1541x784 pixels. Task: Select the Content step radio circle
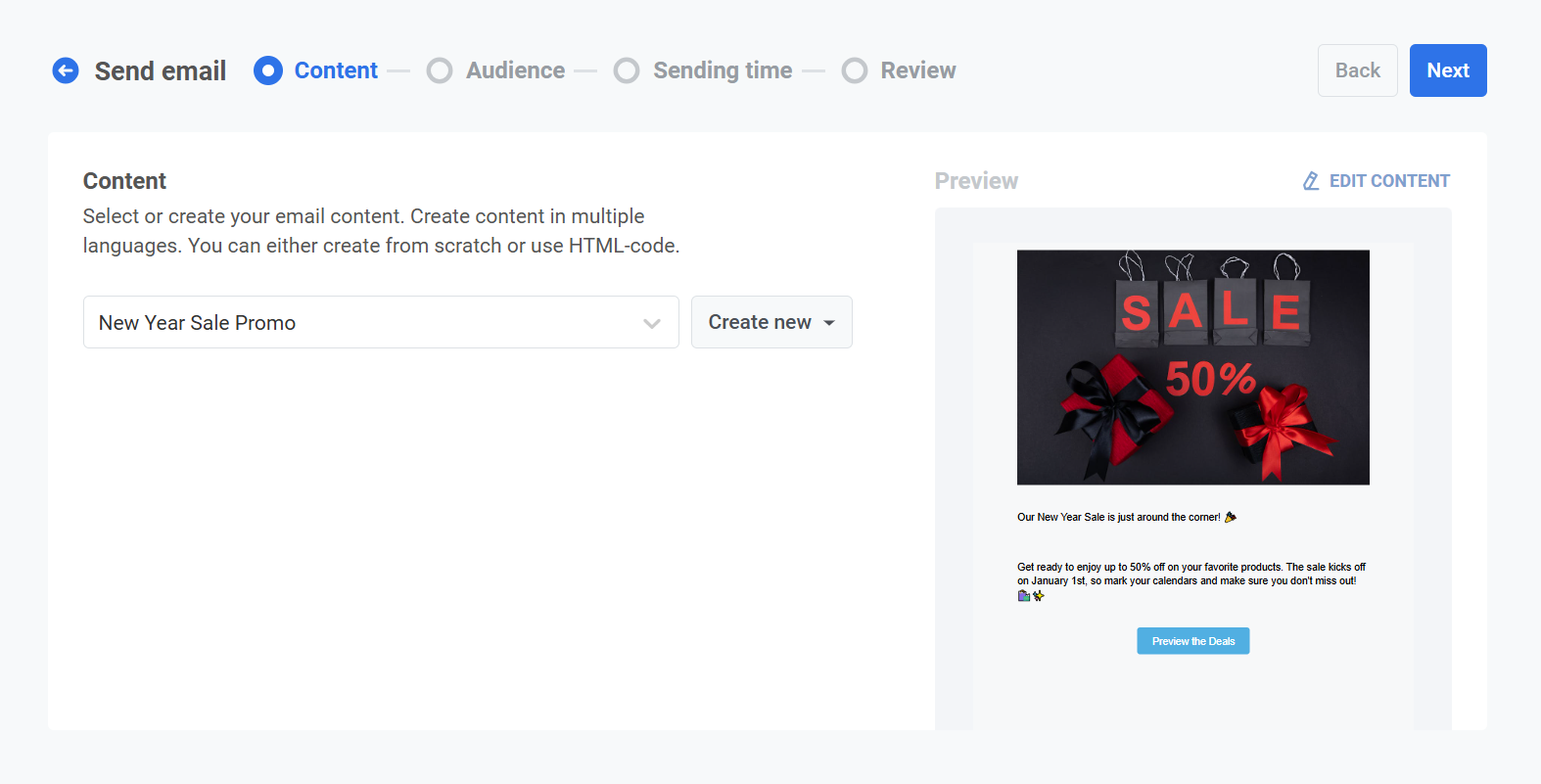[268, 70]
